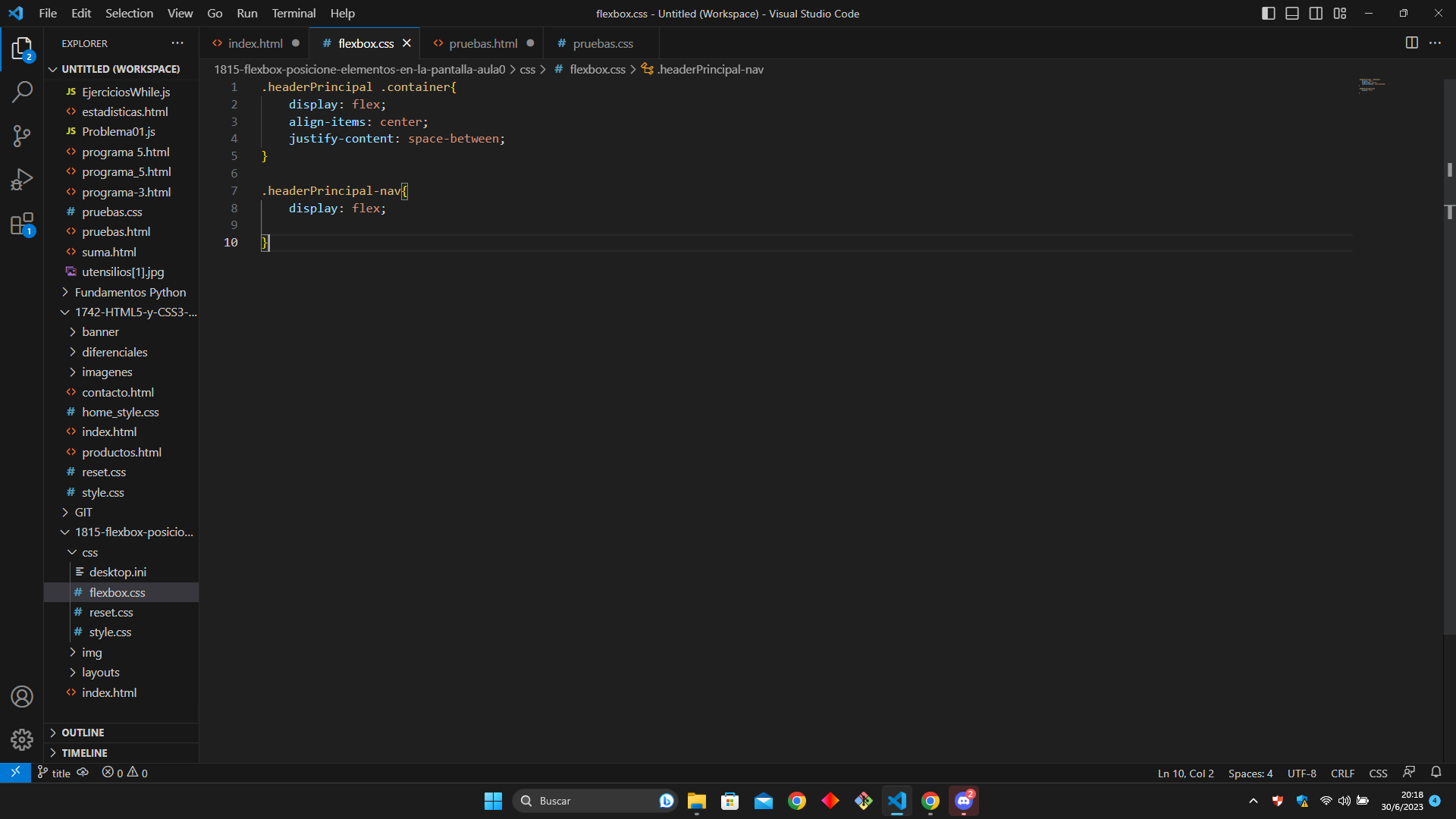The height and width of the screenshot is (819, 1456).
Task: Open Customize Layout icon
Action: tap(1340, 13)
